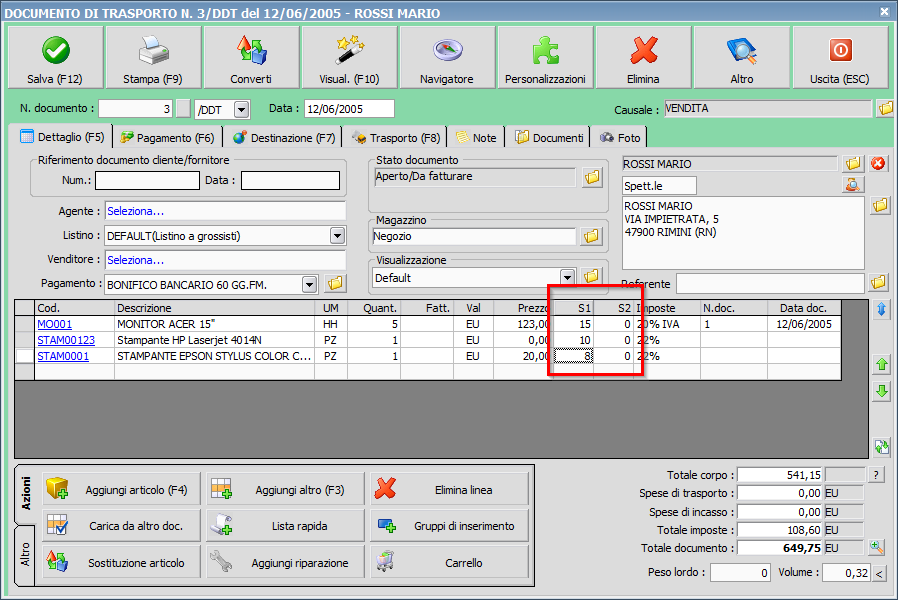Open address folder icon beside address box
Screen dimensions: 898x600
(880, 206)
